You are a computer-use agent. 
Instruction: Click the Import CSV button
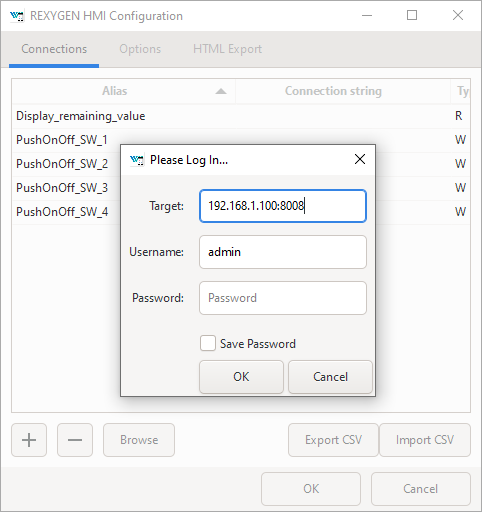425,440
